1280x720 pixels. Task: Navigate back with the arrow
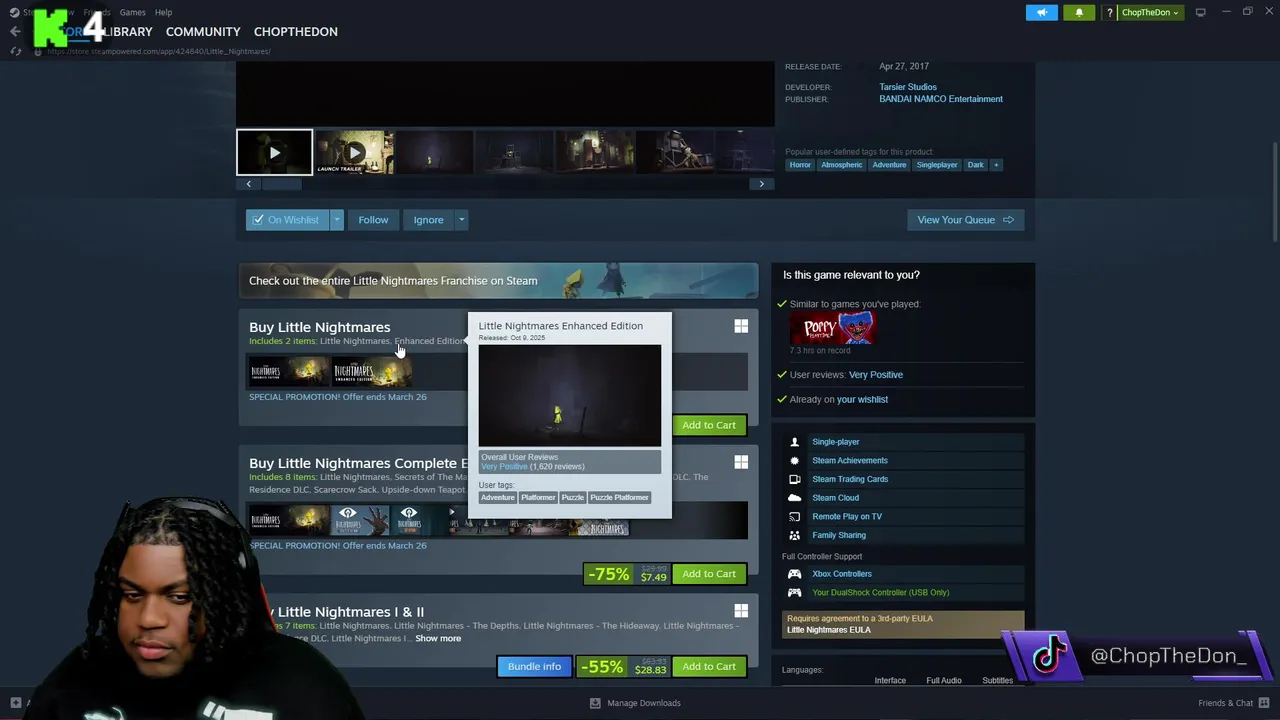pos(15,32)
